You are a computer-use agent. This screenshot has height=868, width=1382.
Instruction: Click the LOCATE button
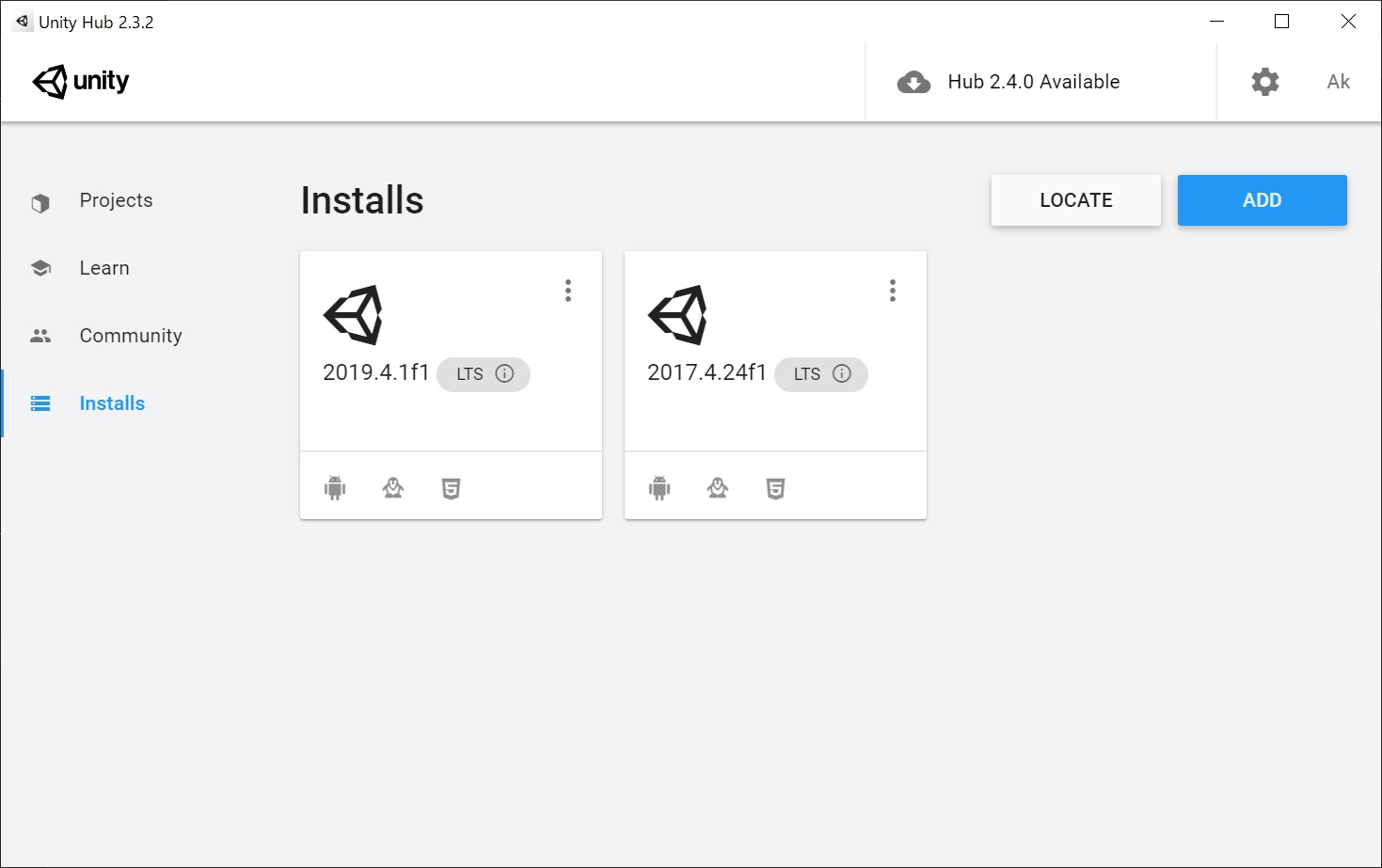pos(1076,200)
